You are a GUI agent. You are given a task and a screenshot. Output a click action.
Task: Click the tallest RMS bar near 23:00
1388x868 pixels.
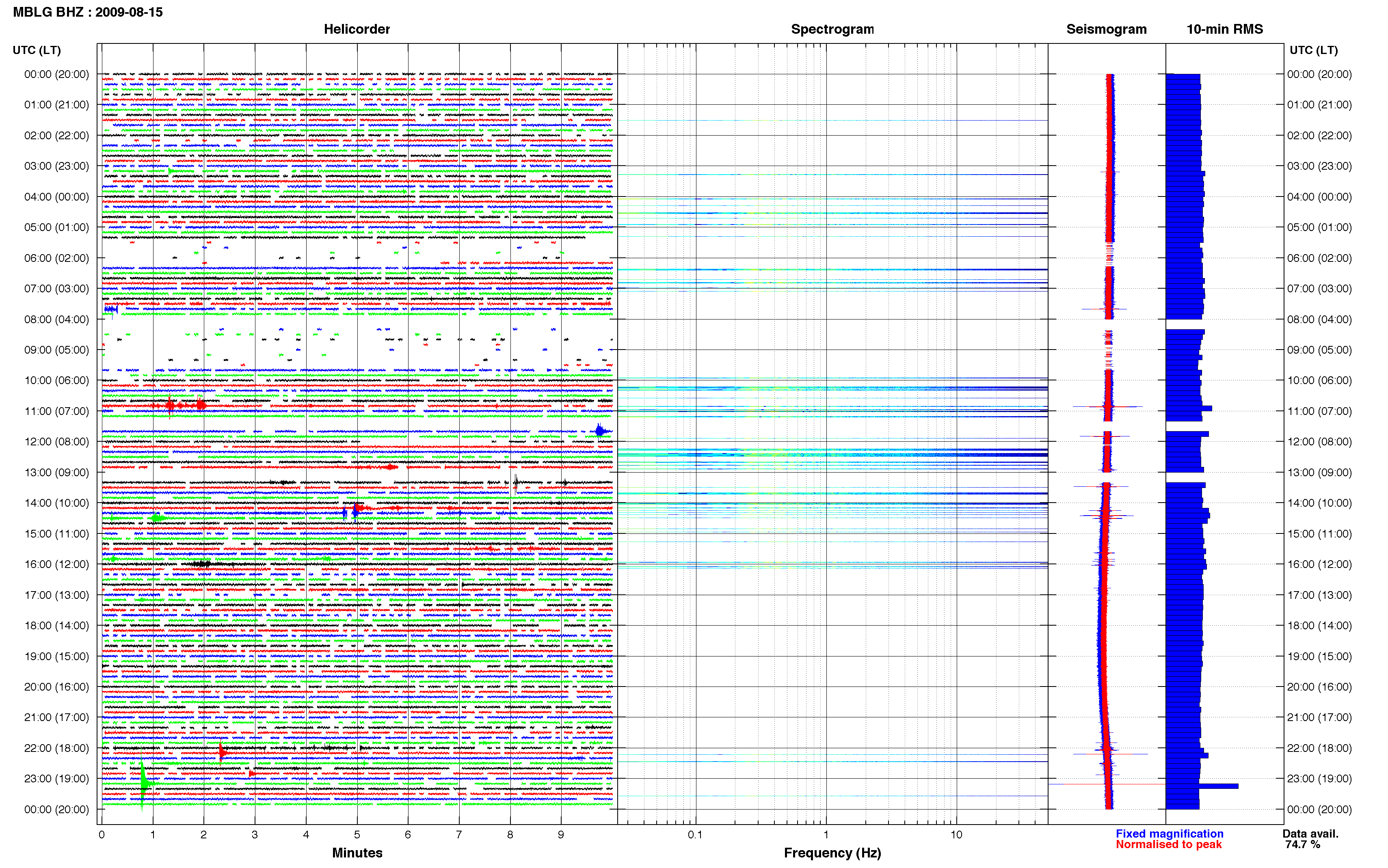point(1202,786)
